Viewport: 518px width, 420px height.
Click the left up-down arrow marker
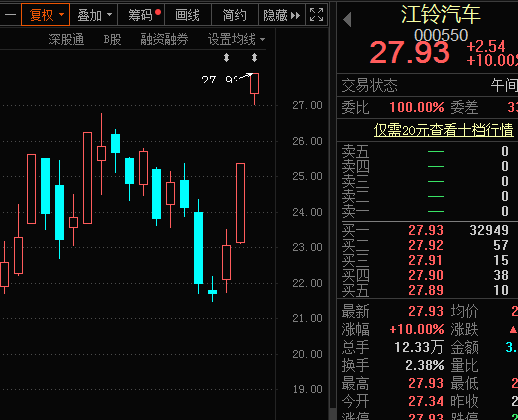226,58
